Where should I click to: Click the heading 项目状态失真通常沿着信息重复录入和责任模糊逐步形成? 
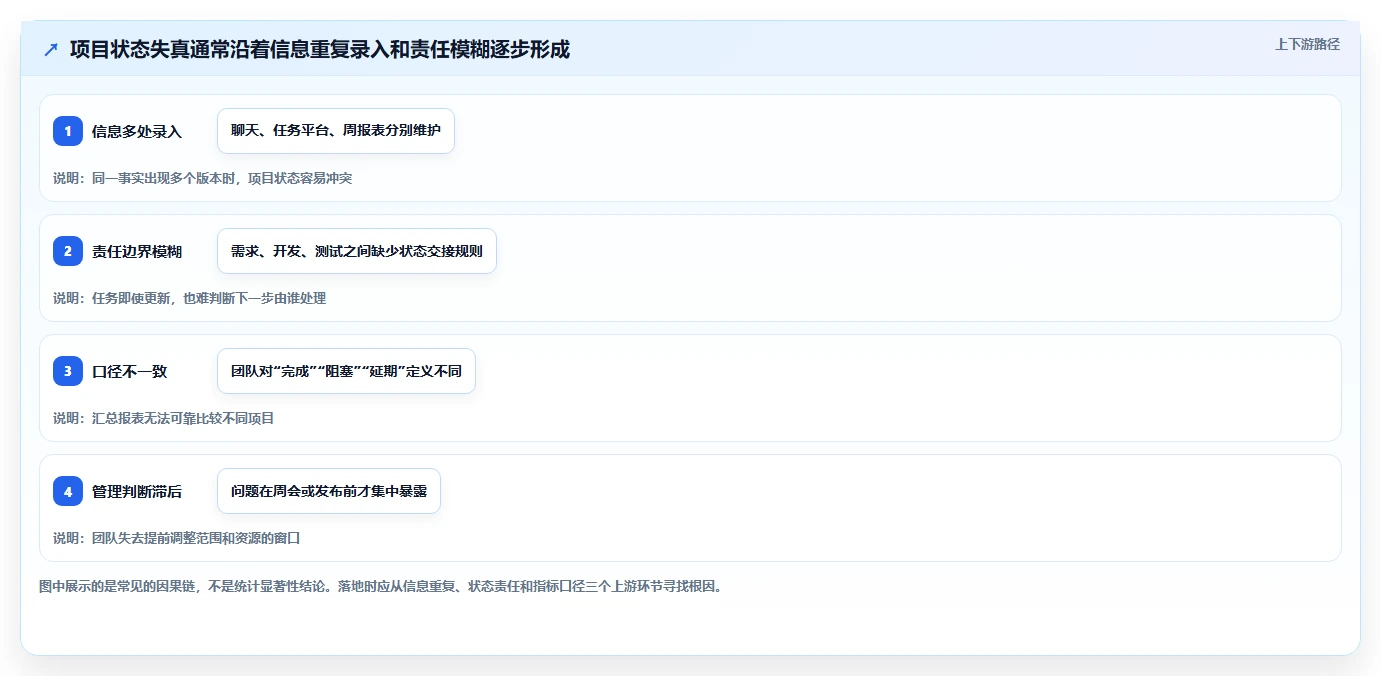[x=320, y=49]
